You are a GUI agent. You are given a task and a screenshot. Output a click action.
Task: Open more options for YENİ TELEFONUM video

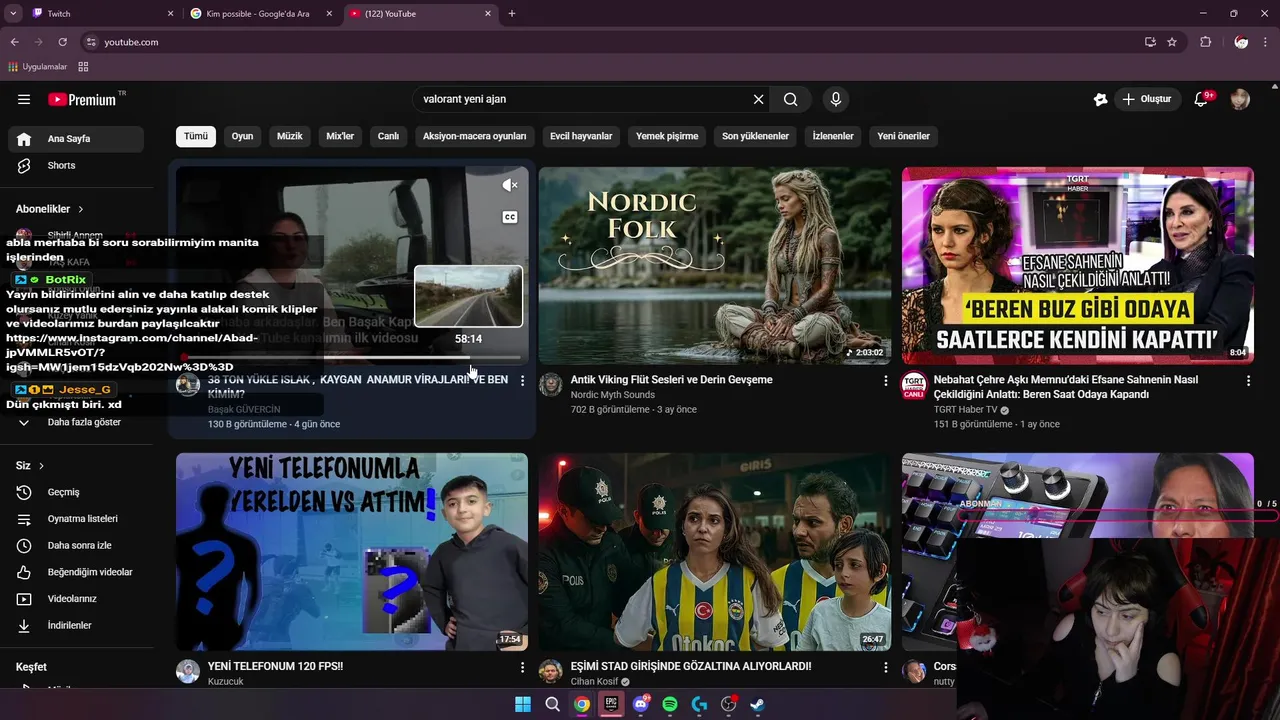[x=522, y=667]
